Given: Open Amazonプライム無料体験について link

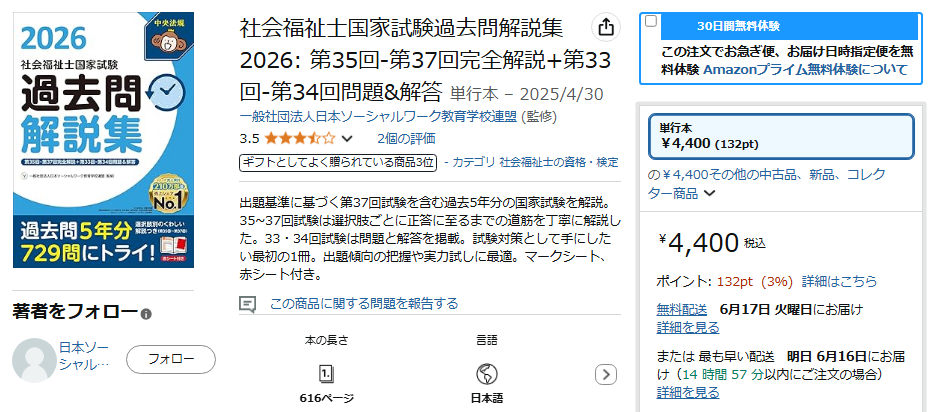Looking at the screenshot, I should pyautogui.click(x=805, y=69).
